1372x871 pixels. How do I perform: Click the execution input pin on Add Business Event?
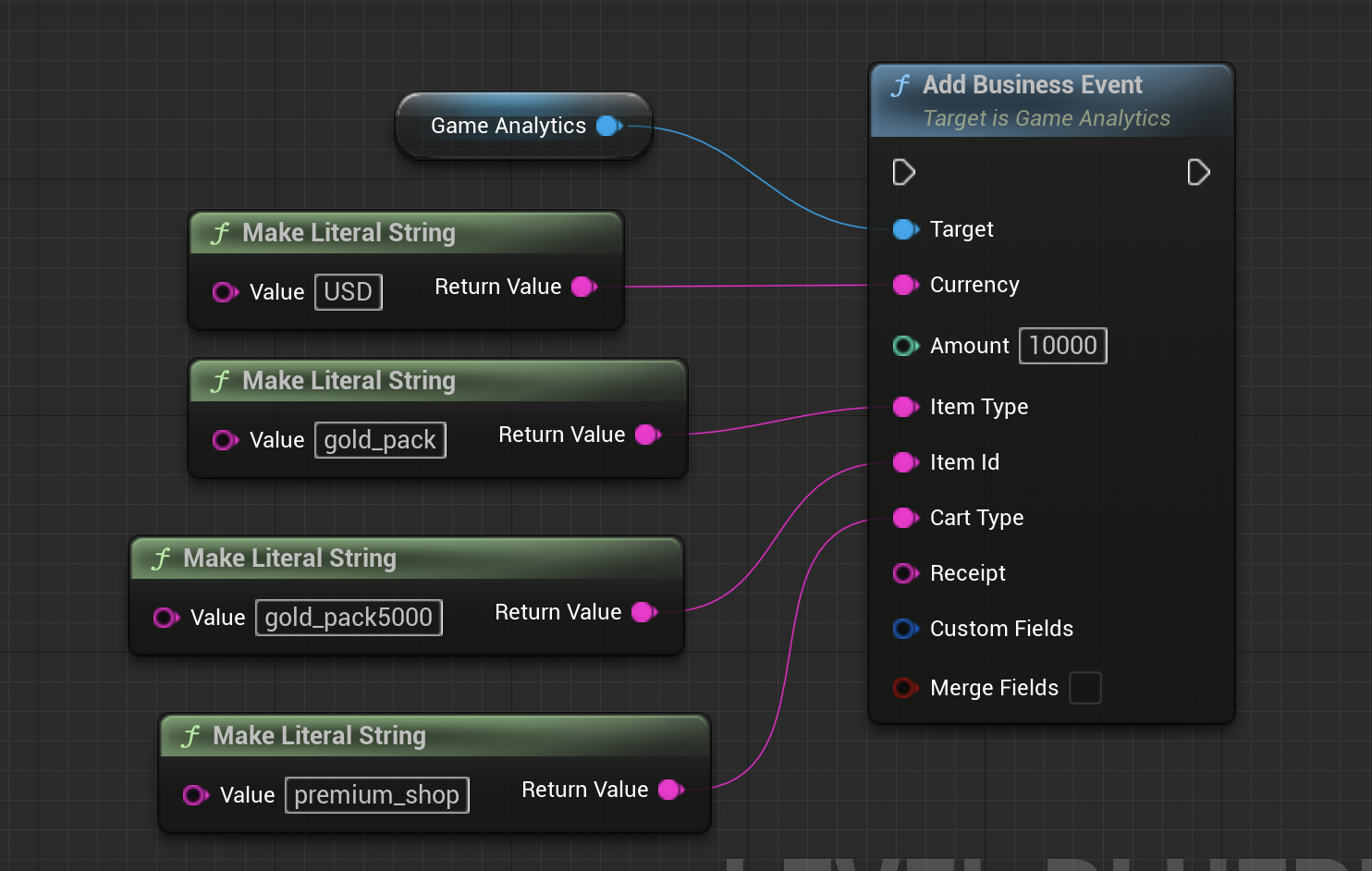click(903, 173)
